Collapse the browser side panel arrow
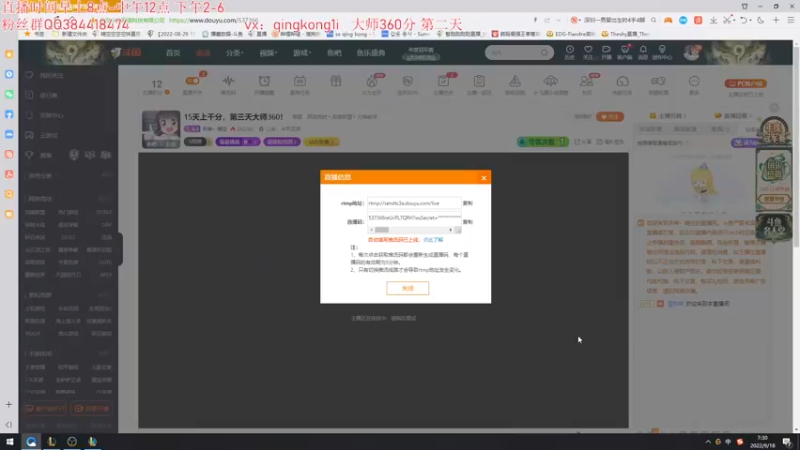 (9, 424)
